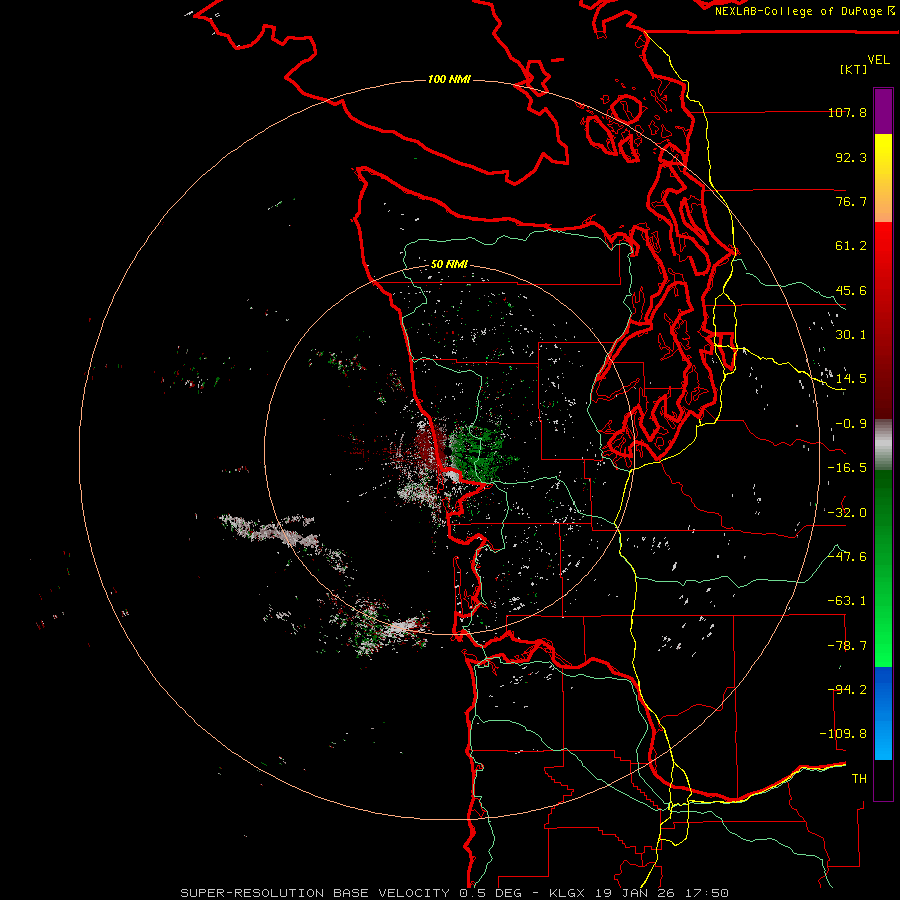Click the -109.8 legend value
The height and width of the screenshot is (900, 900).
(843, 734)
